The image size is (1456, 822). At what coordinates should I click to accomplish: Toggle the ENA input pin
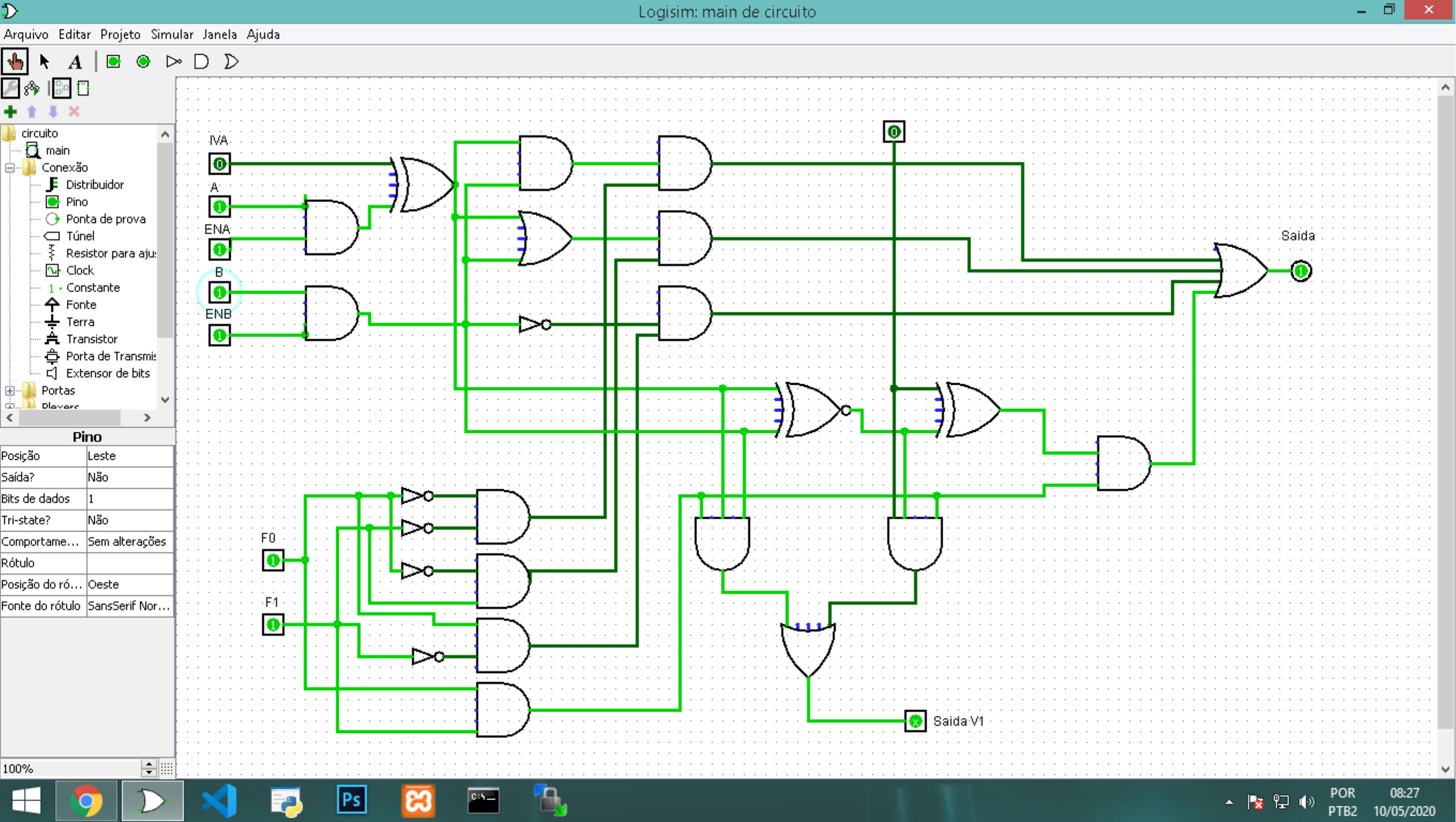pos(219,249)
